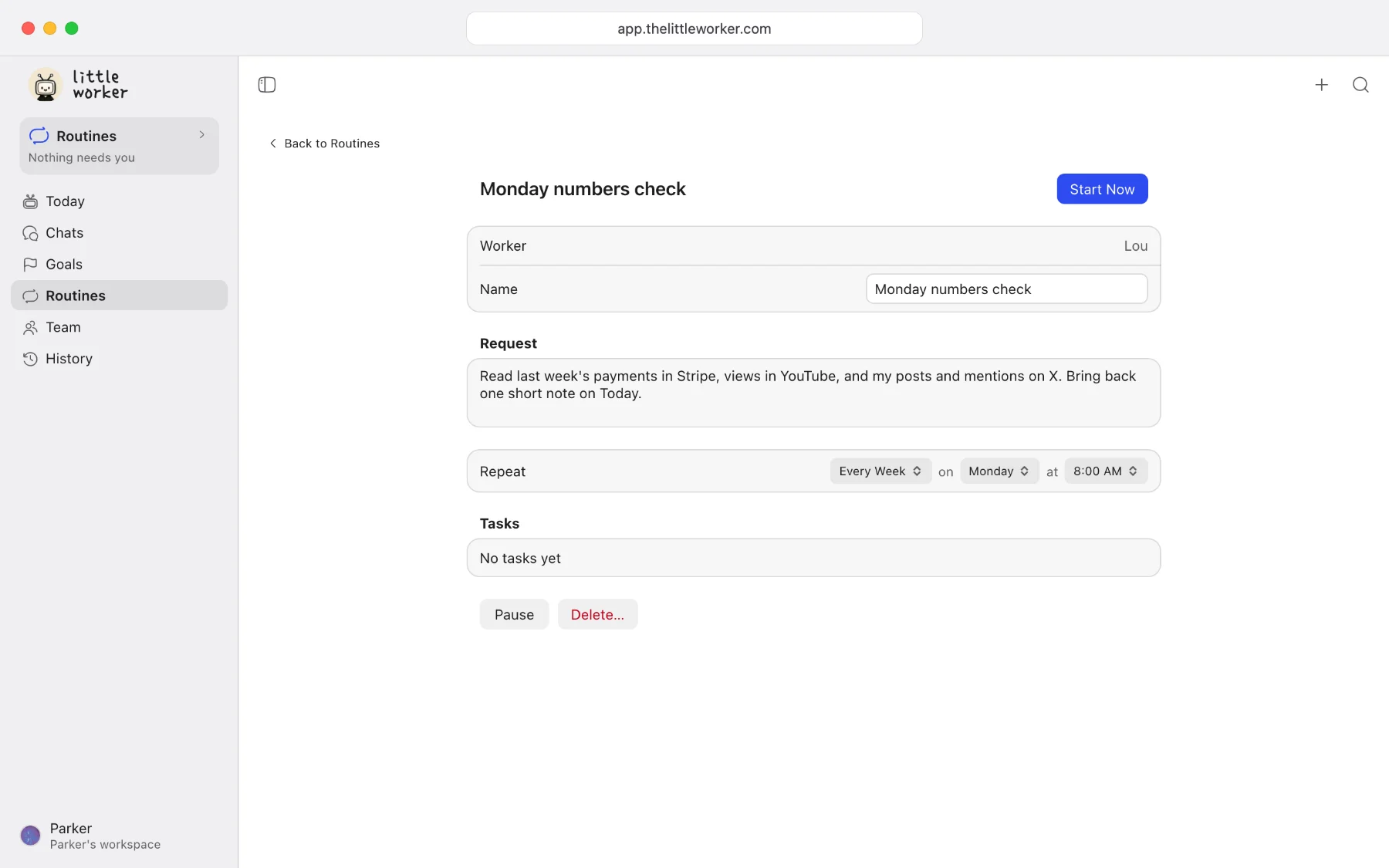The width and height of the screenshot is (1389, 868).
Task: Click the little worker robot logo
Action: [x=46, y=85]
